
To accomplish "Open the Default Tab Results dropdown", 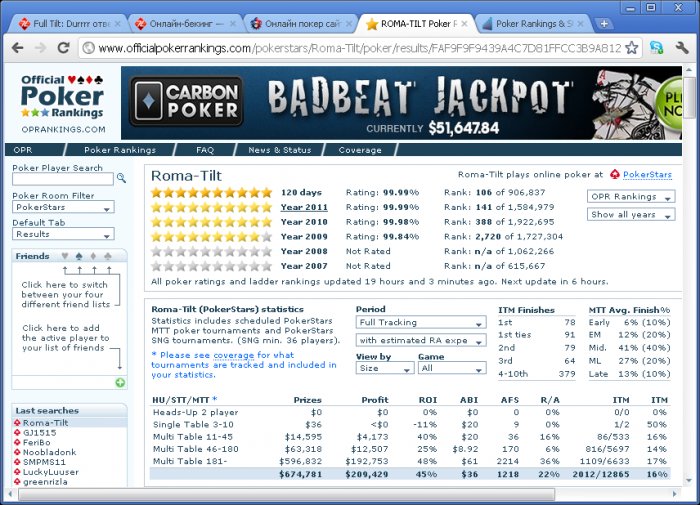I will pos(63,234).
